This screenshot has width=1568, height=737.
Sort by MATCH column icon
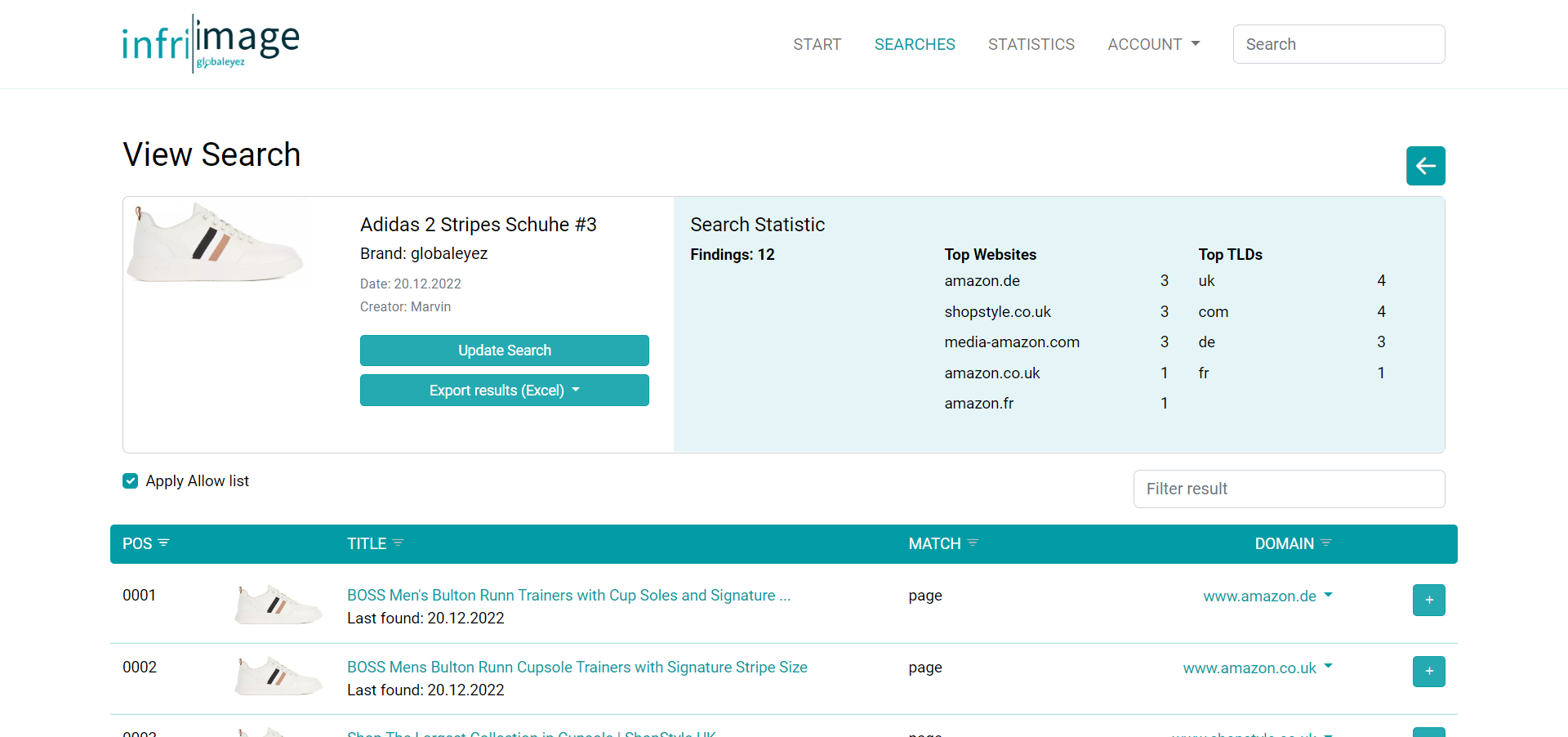[x=973, y=543]
